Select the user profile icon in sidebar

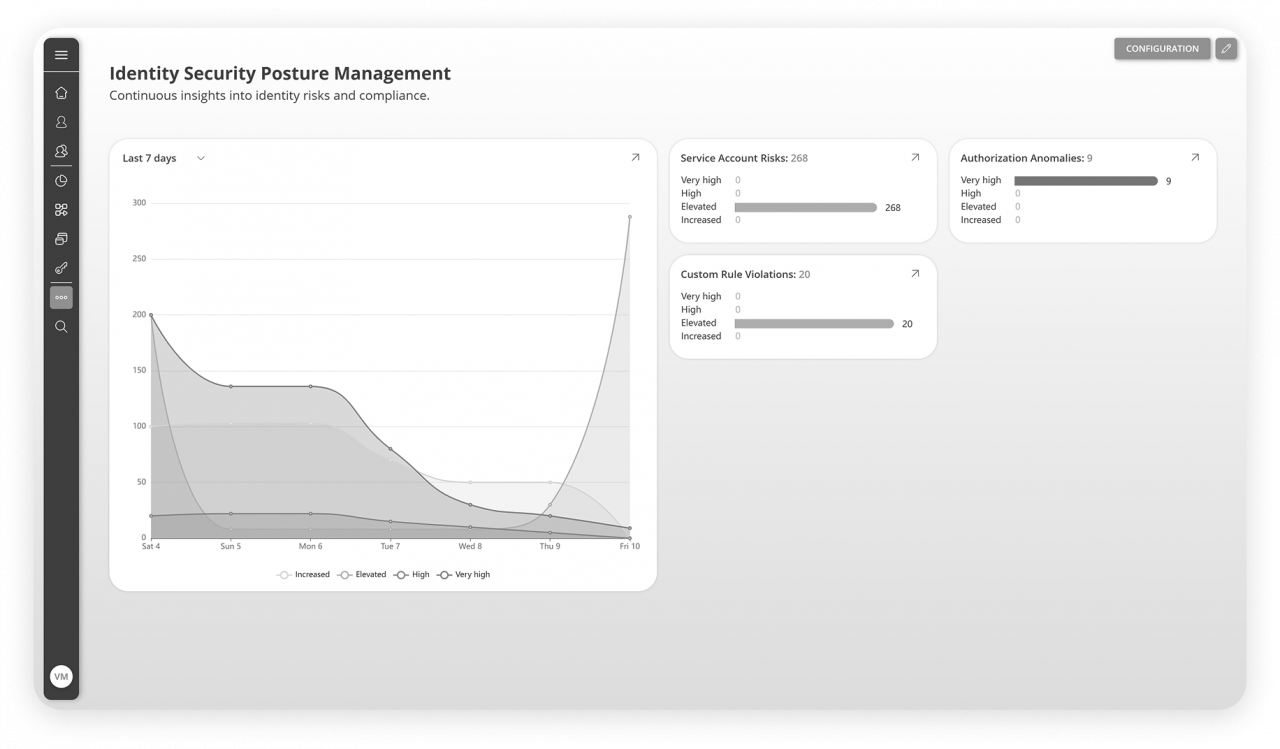point(61,121)
